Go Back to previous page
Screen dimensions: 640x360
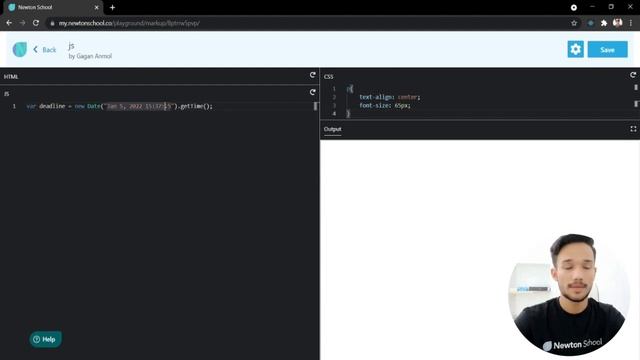pos(44,50)
